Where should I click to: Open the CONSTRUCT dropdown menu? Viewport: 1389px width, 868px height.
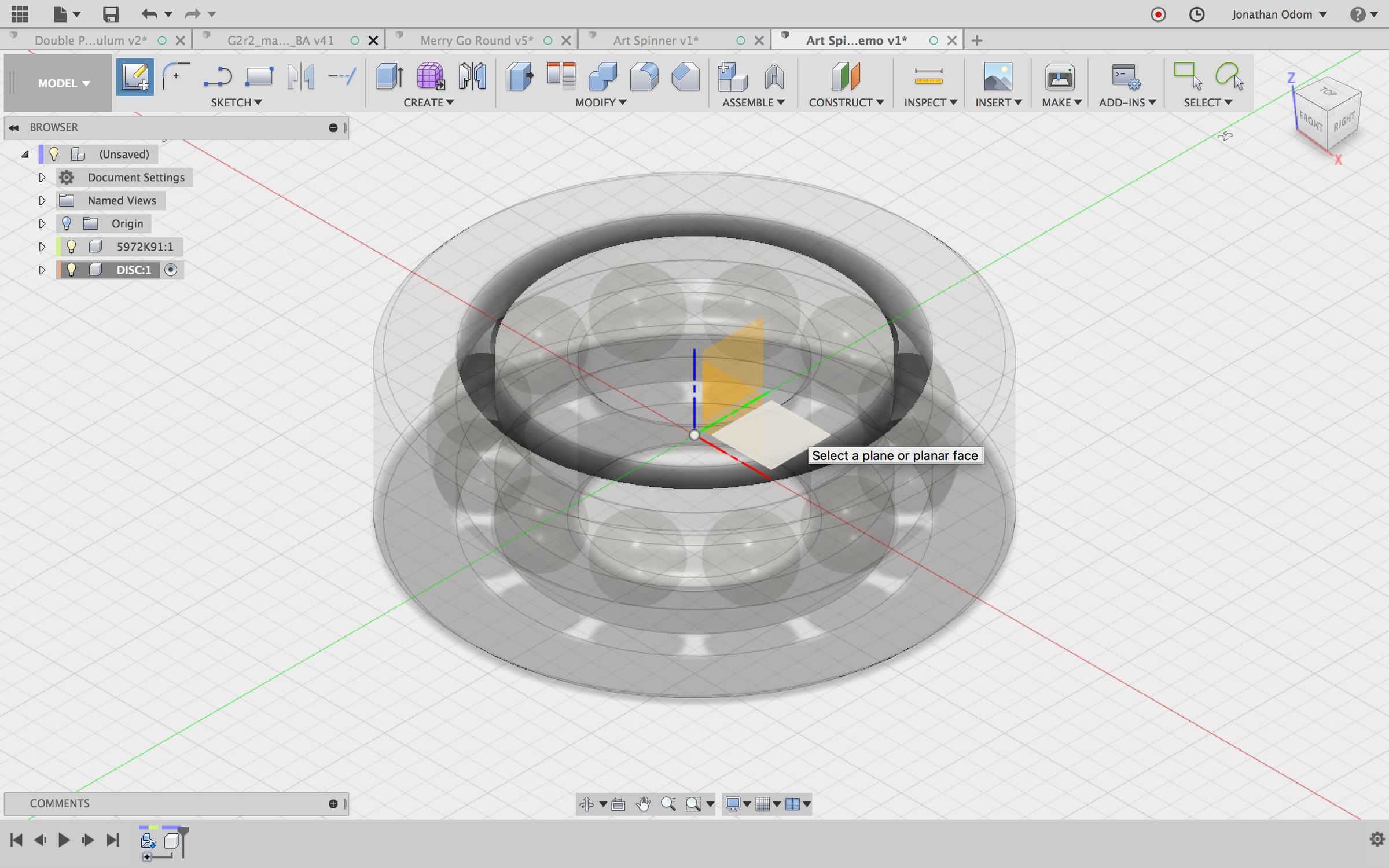pyautogui.click(x=846, y=102)
